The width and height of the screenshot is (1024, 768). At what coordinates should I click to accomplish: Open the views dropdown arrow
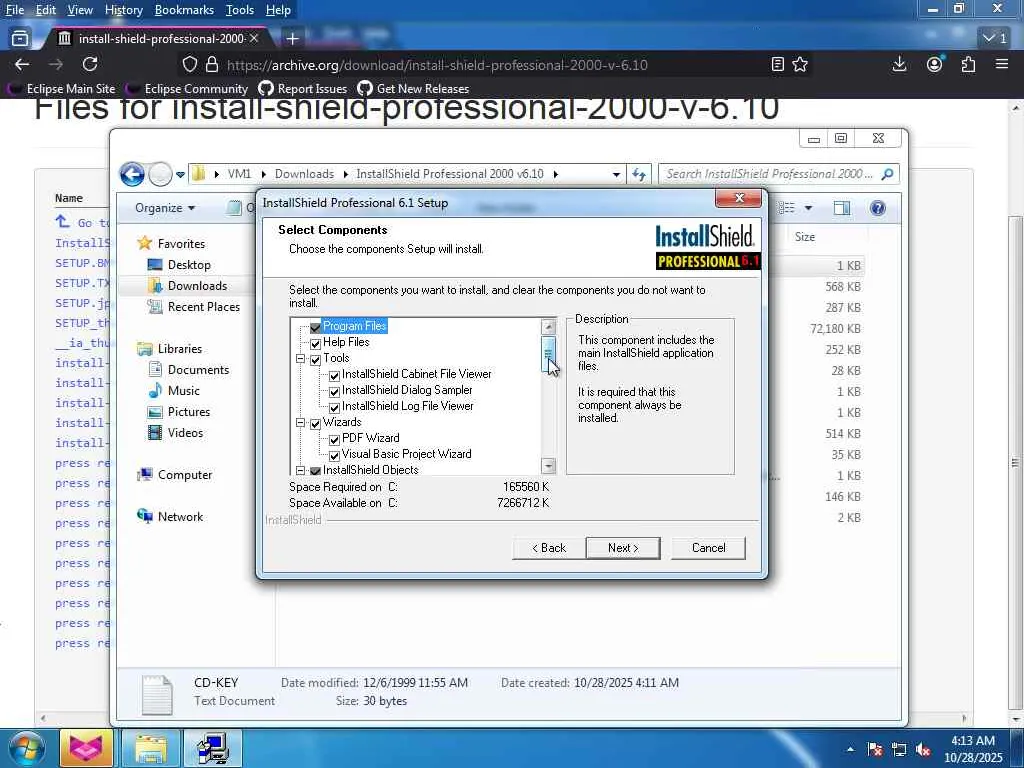click(808, 208)
